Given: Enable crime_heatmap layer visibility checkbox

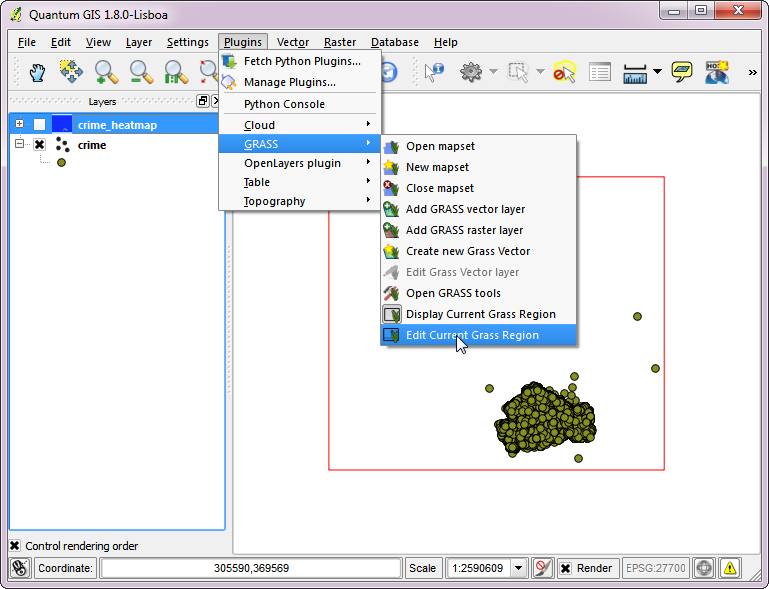Looking at the screenshot, I should [x=40, y=125].
